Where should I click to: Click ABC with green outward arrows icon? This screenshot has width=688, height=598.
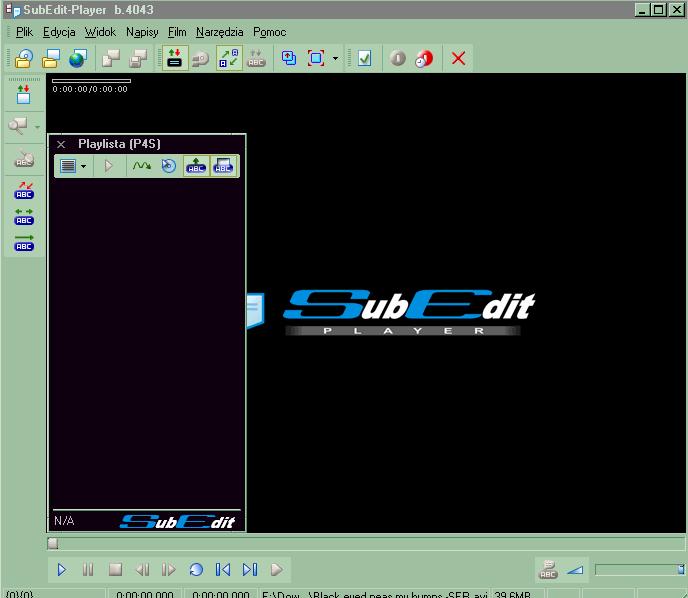coord(24,217)
